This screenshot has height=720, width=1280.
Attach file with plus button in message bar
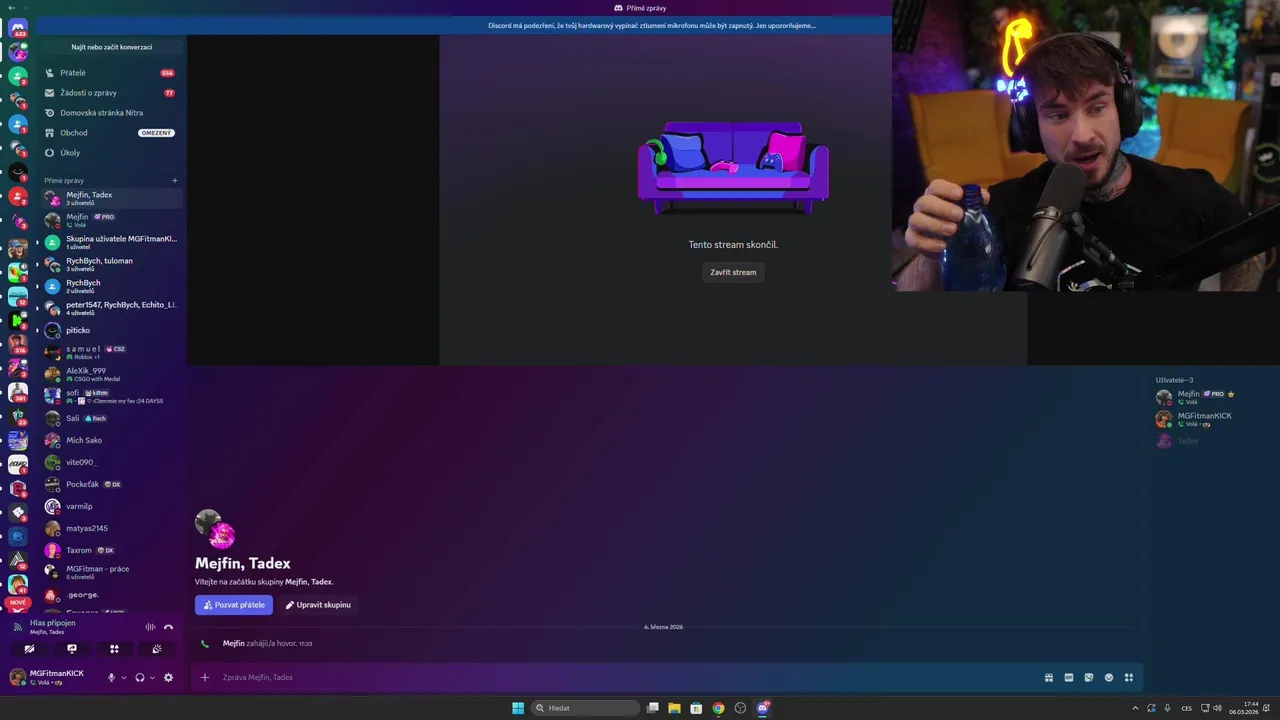pyautogui.click(x=205, y=677)
